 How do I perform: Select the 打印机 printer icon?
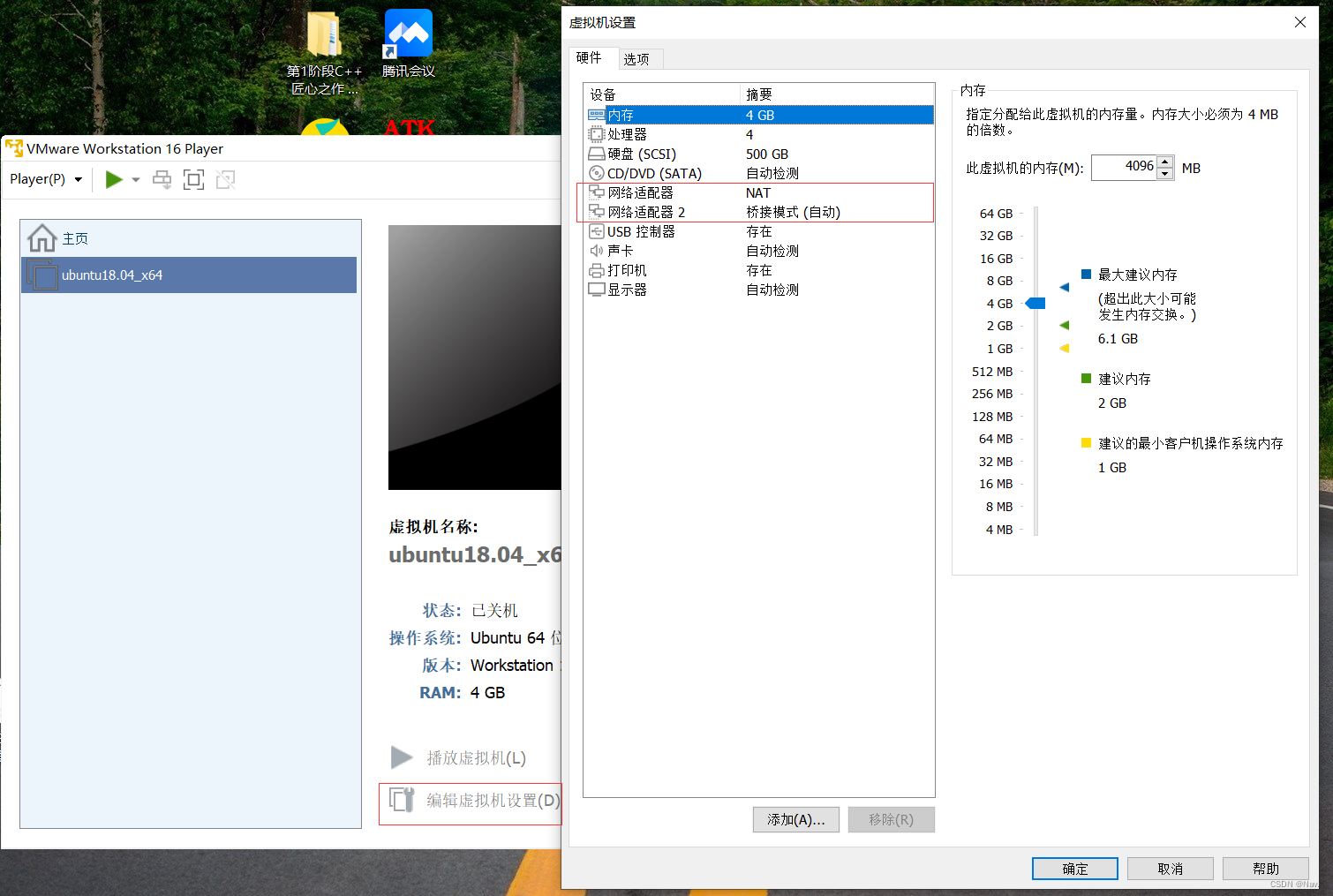point(597,270)
